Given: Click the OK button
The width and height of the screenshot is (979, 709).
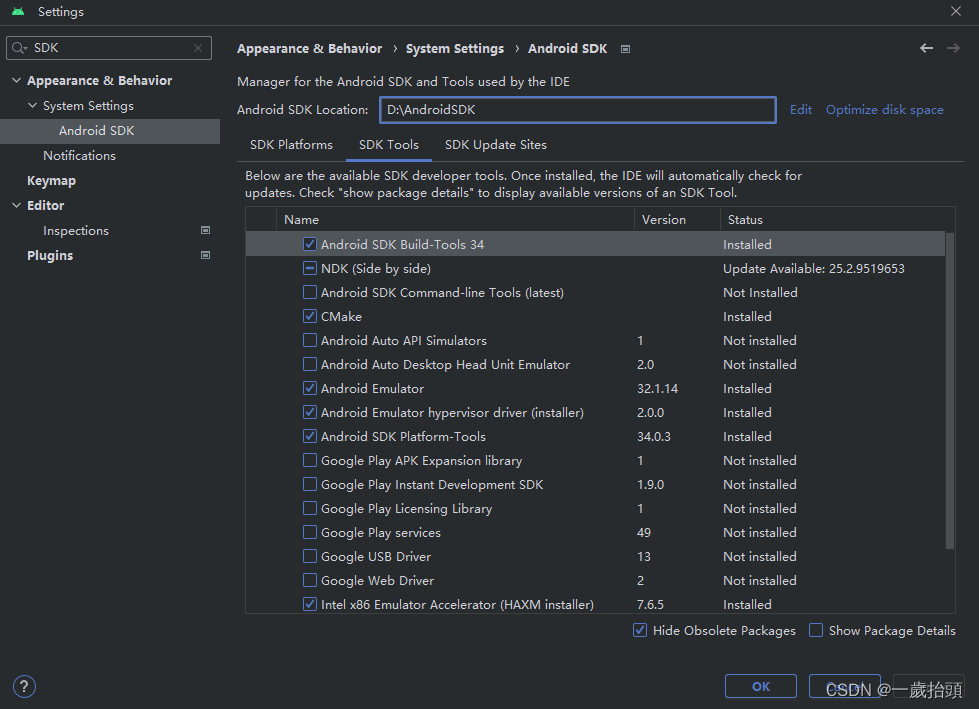Looking at the screenshot, I should point(761,686).
